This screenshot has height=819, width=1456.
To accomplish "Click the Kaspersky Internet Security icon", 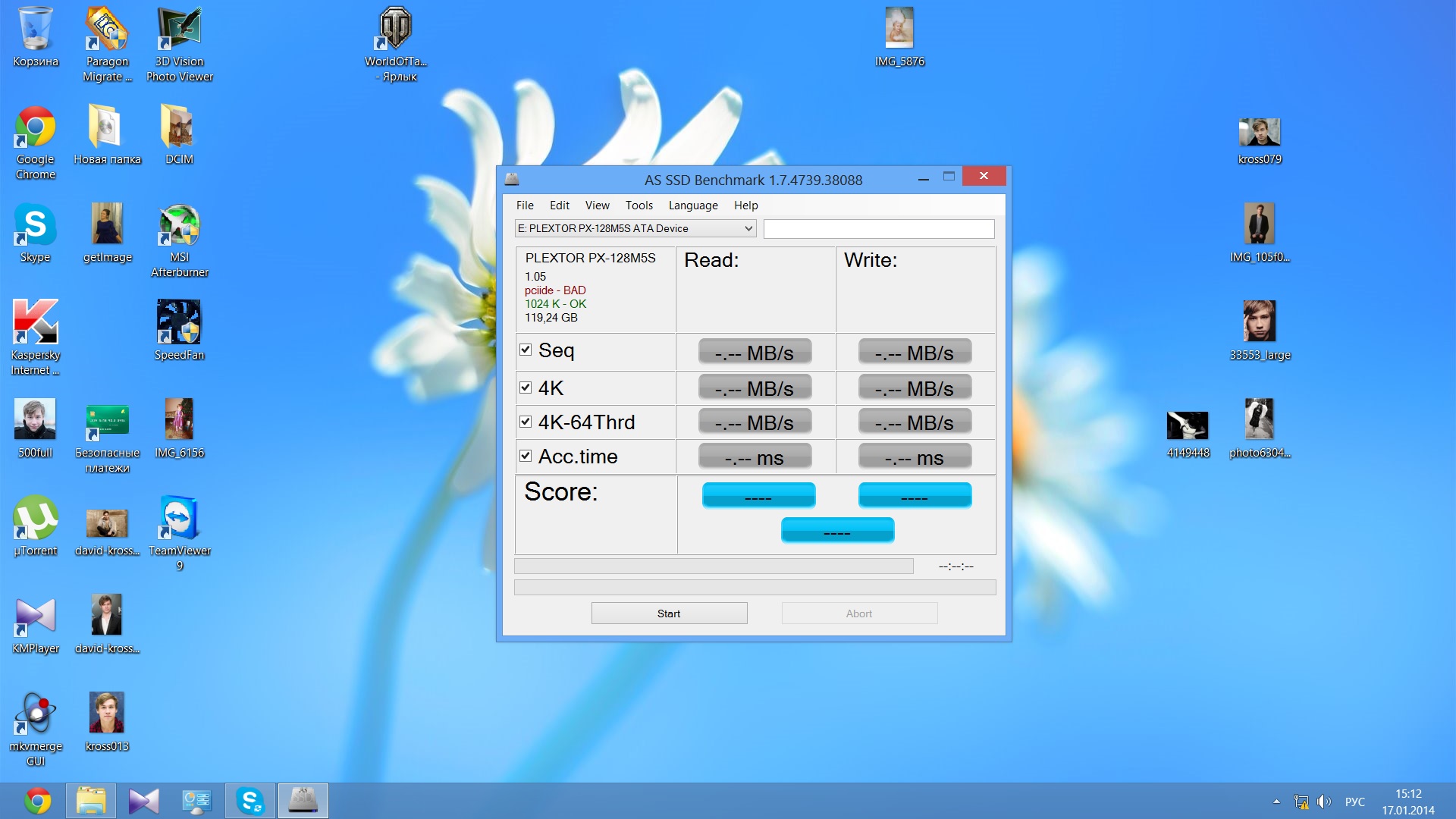I will [36, 322].
